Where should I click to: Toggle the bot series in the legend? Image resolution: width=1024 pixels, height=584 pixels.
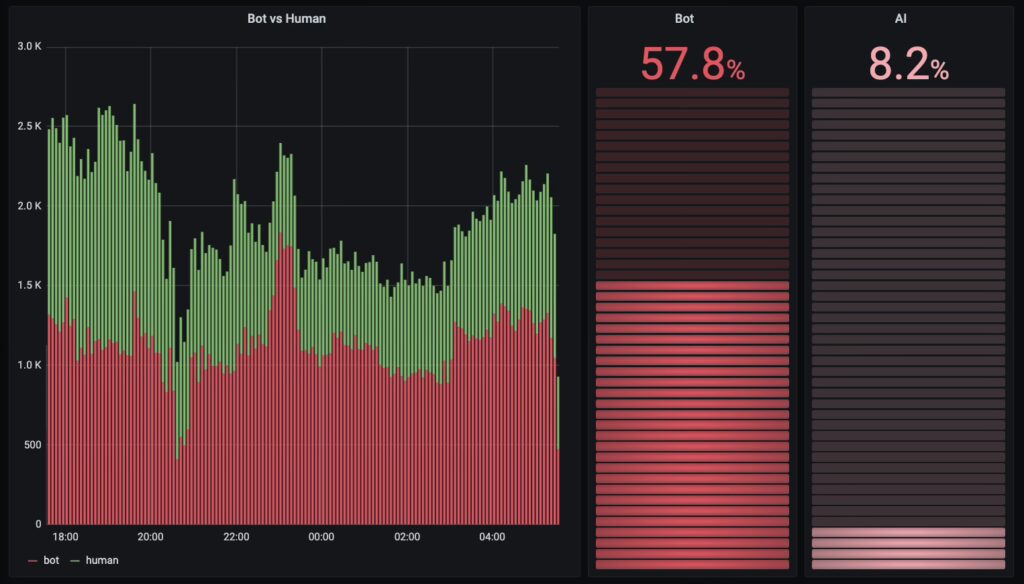[51, 560]
